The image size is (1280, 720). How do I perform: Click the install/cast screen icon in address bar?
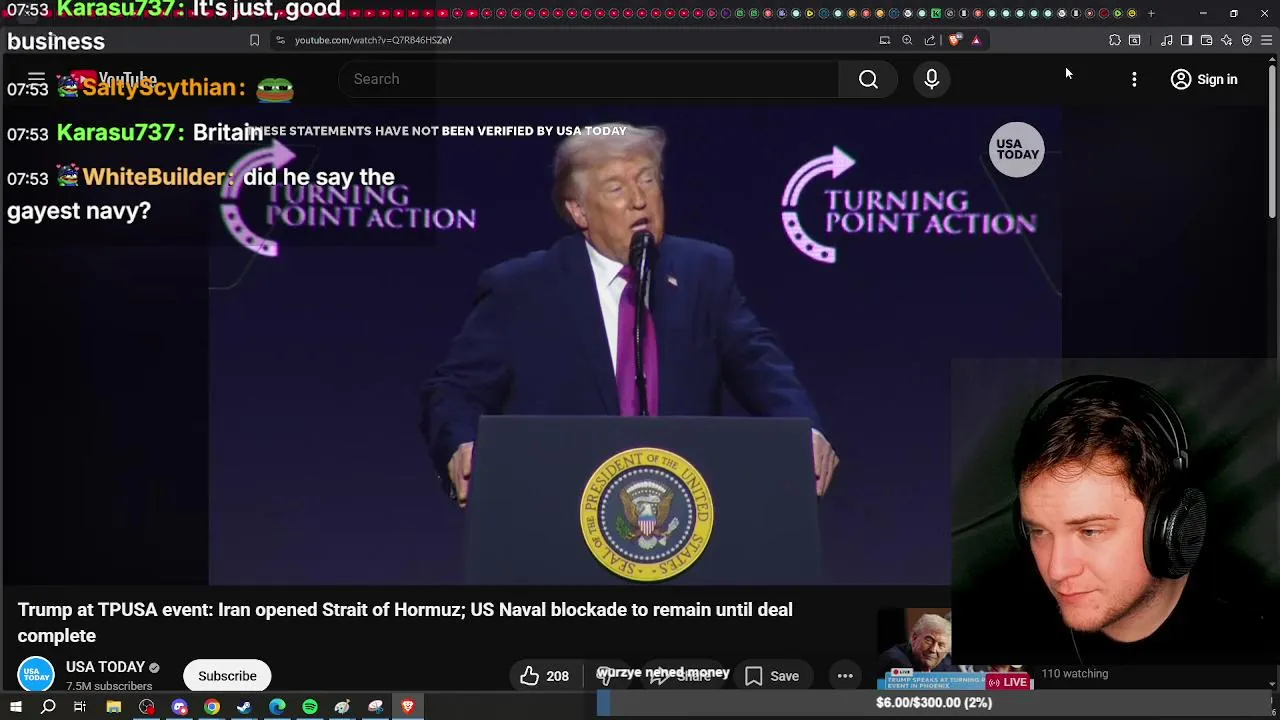pyautogui.click(x=885, y=40)
